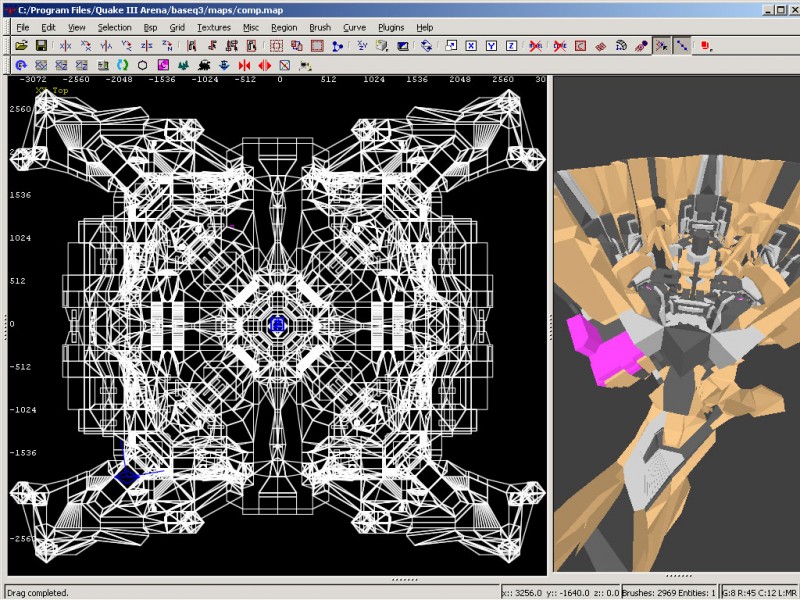Toggle scale lock X button

coord(471,46)
